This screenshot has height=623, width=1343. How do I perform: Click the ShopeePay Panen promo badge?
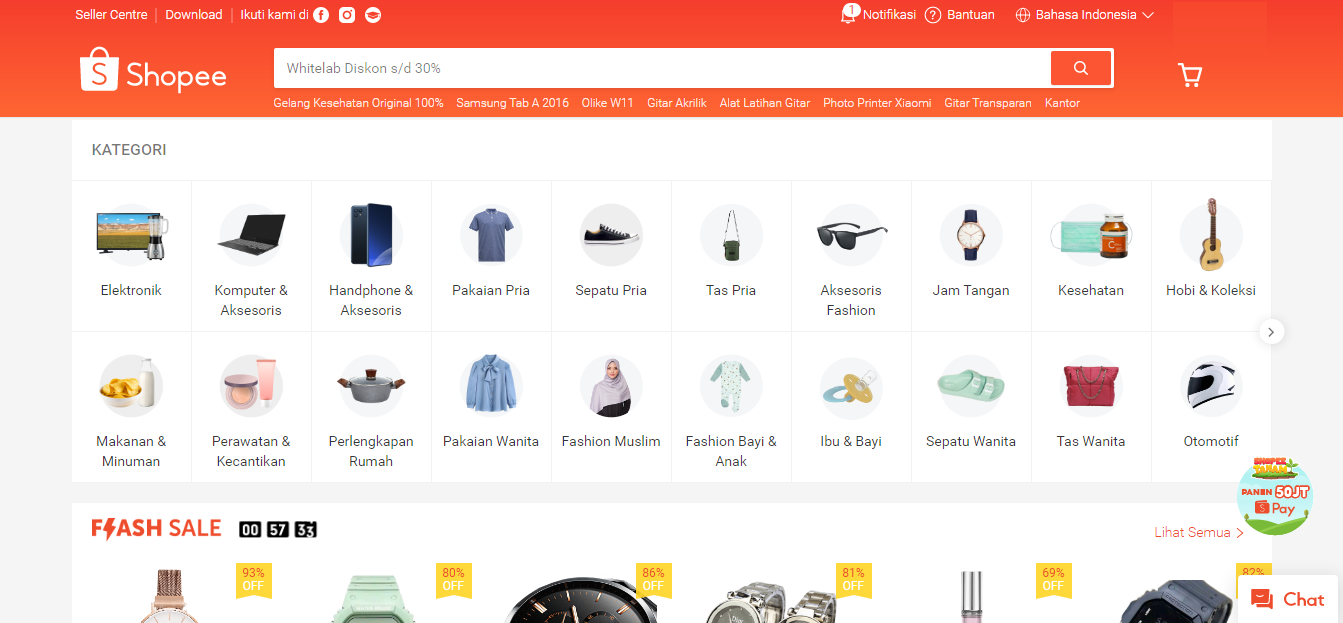click(1274, 496)
